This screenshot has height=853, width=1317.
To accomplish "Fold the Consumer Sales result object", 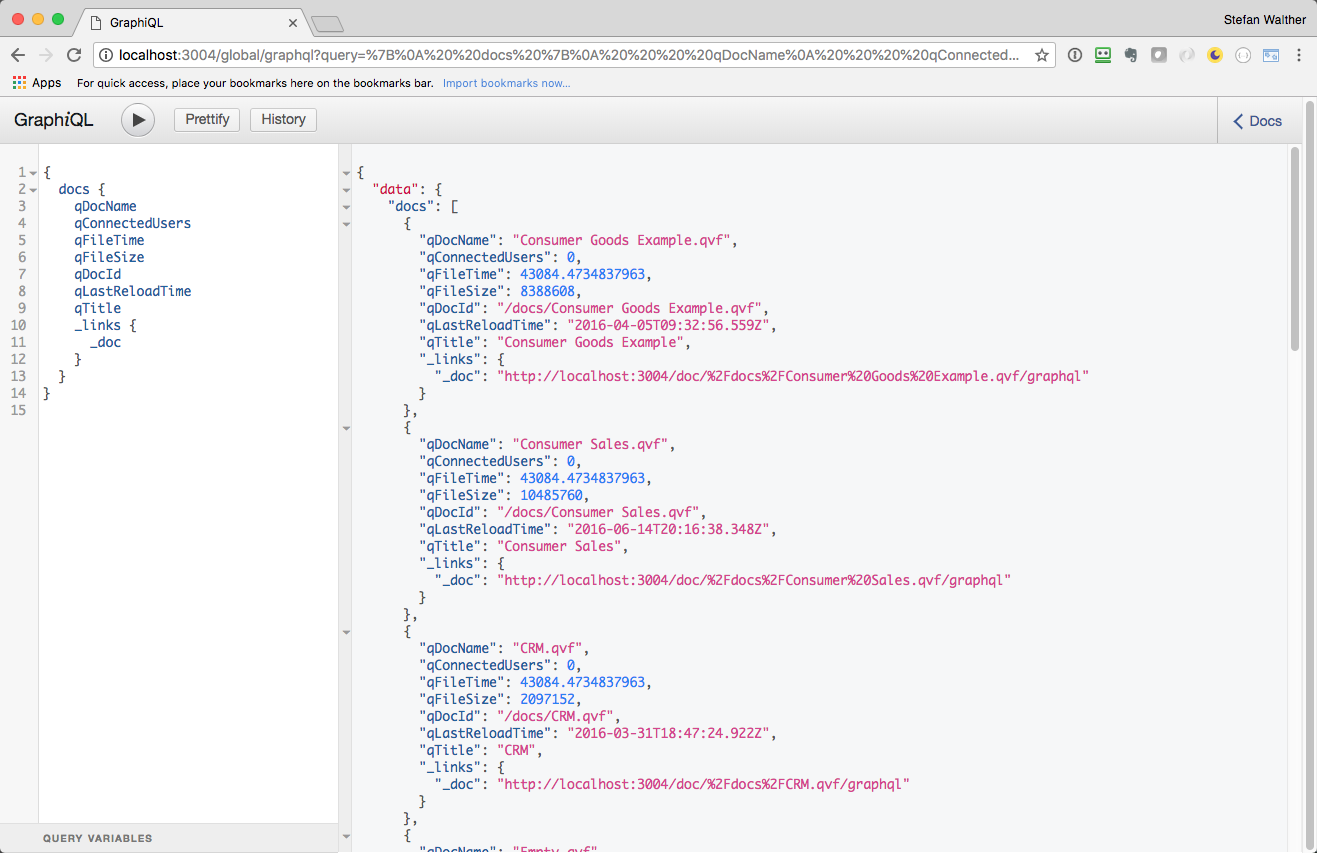I will [x=346, y=428].
